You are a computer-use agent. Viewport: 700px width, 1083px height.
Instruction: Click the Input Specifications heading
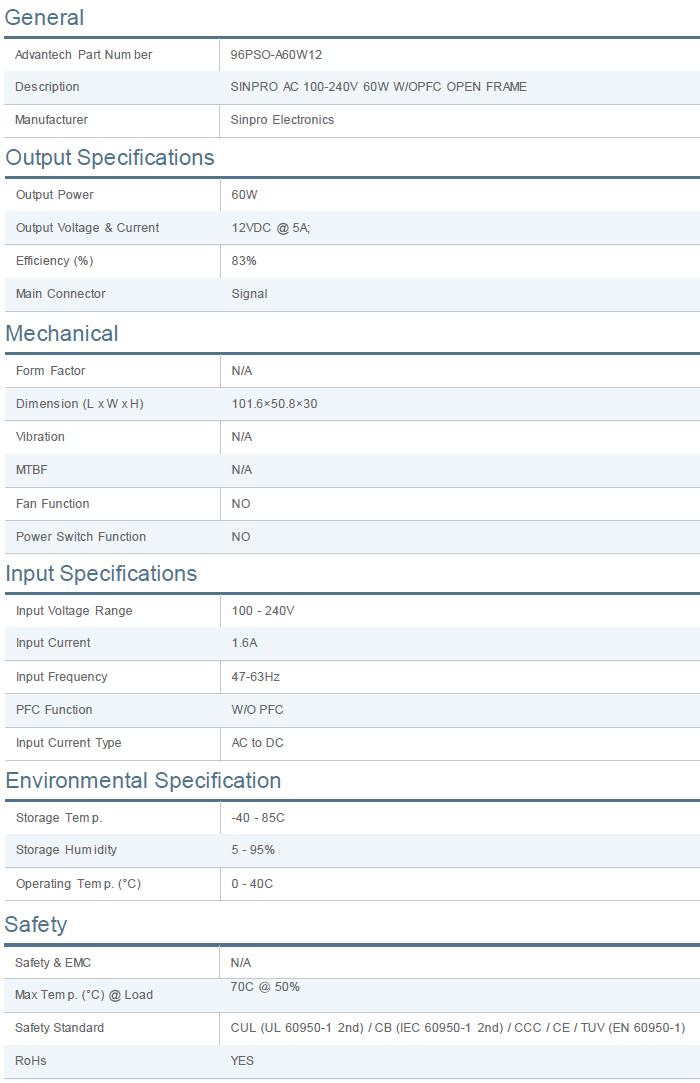(101, 574)
